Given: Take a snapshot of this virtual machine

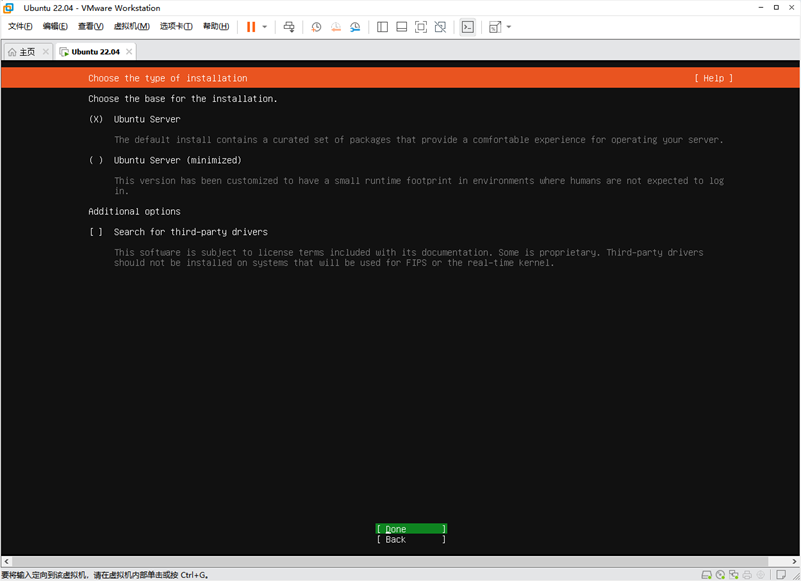Looking at the screenshot, I should click(316, 27).
